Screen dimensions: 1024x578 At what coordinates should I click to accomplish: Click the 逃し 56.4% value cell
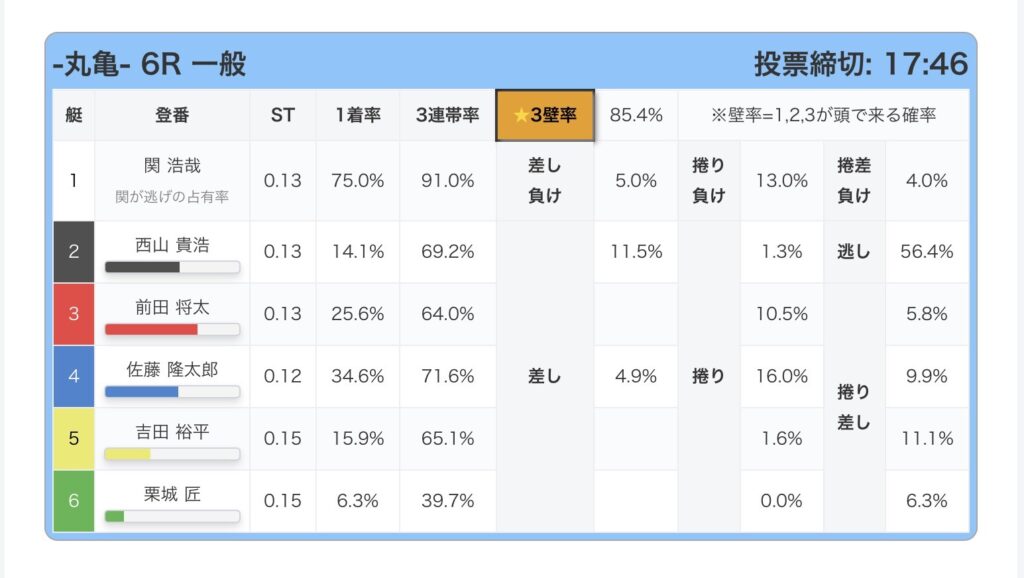pos(926,252)
